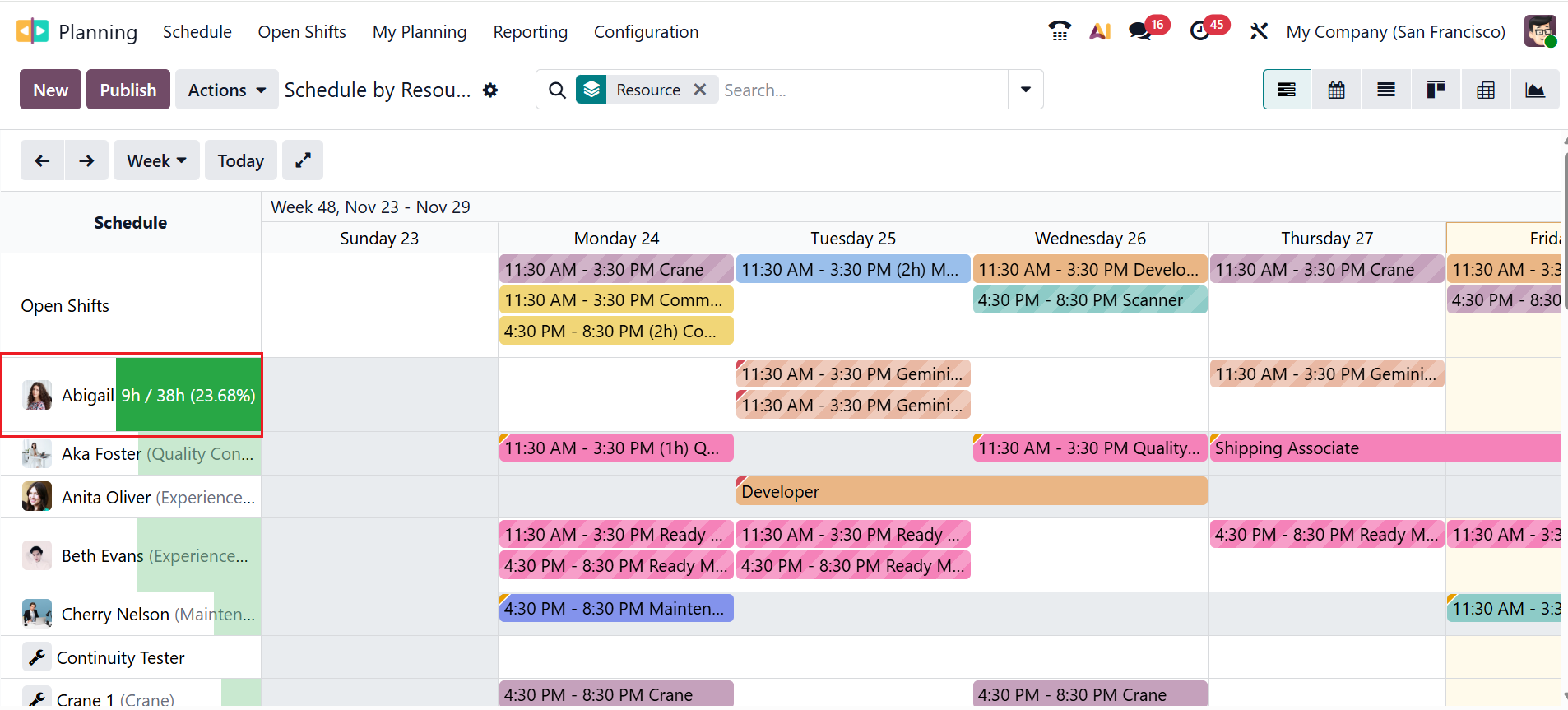Open the Reporting menu
The width and height of the screenshot is (1568, 710).
pos(530,31)
